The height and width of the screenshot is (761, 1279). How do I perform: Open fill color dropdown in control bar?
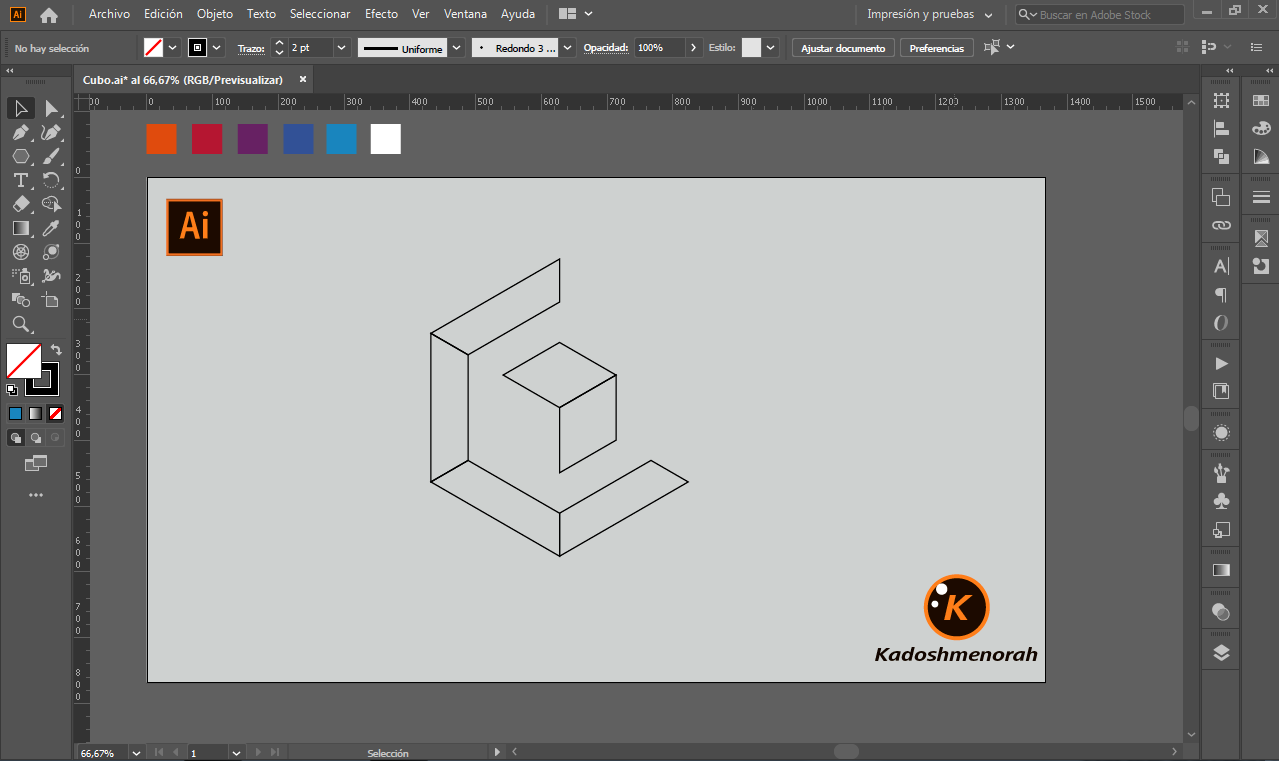pos(173,48)
